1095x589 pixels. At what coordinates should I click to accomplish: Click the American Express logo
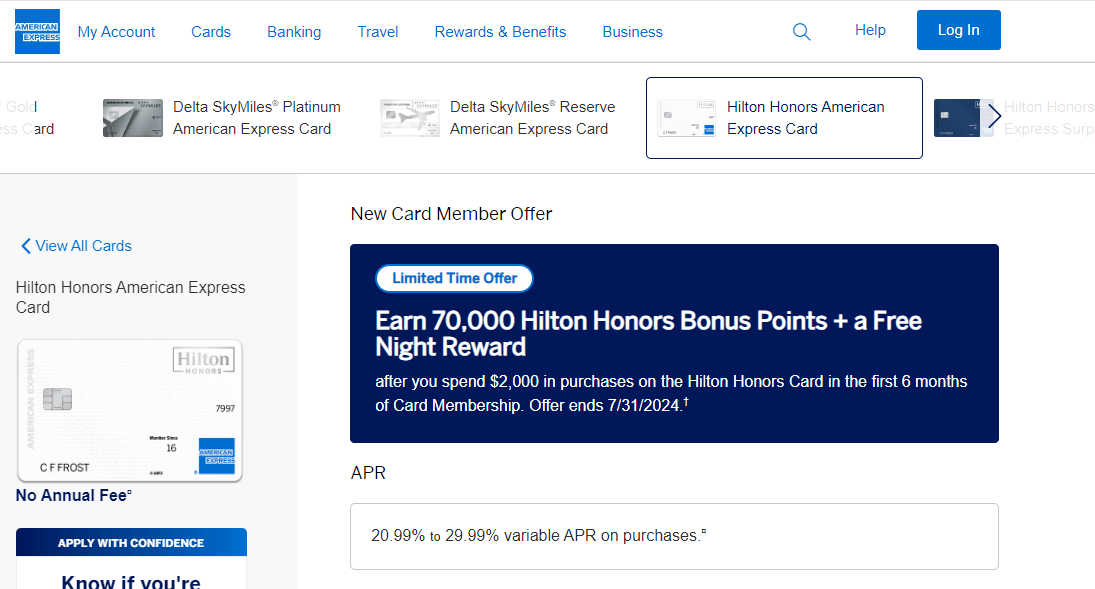36,31
